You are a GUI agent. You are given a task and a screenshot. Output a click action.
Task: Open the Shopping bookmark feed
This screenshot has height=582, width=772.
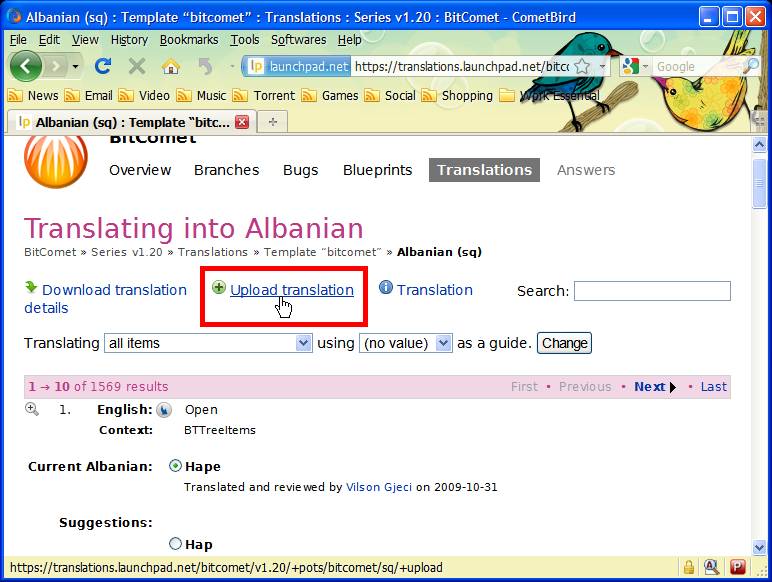pos(457,96)
